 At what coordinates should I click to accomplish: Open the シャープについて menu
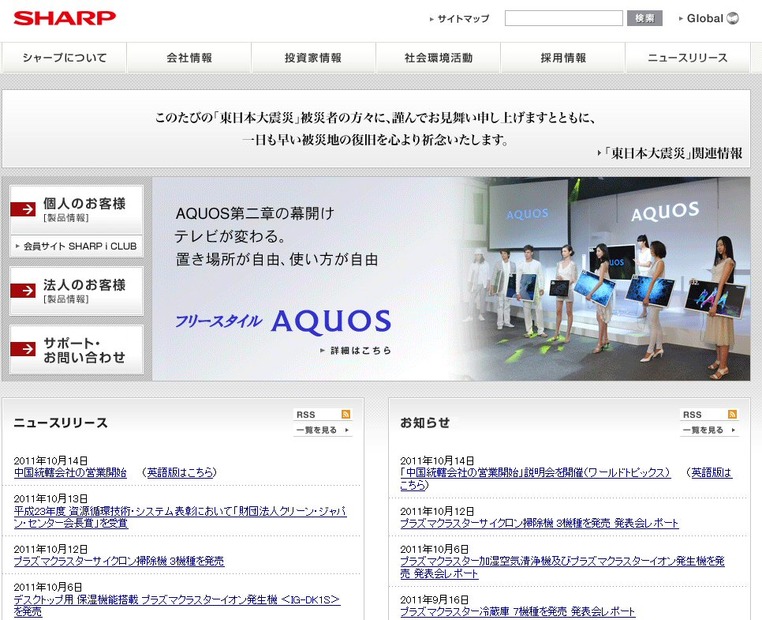64,58
